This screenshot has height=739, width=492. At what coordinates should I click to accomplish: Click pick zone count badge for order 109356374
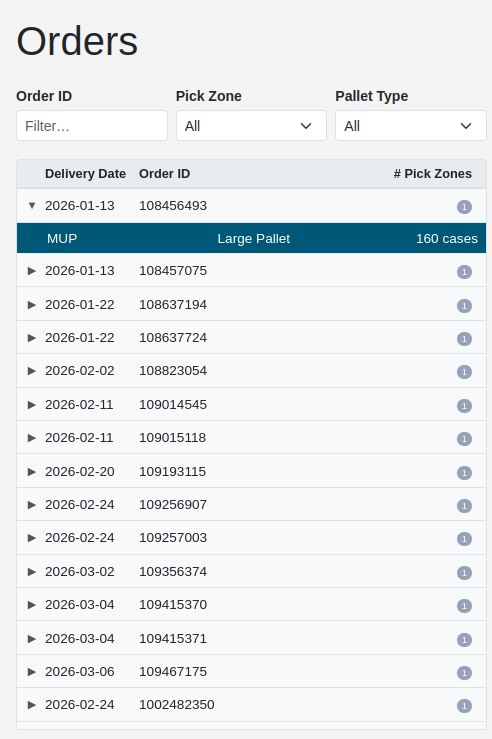click(464, 572)
